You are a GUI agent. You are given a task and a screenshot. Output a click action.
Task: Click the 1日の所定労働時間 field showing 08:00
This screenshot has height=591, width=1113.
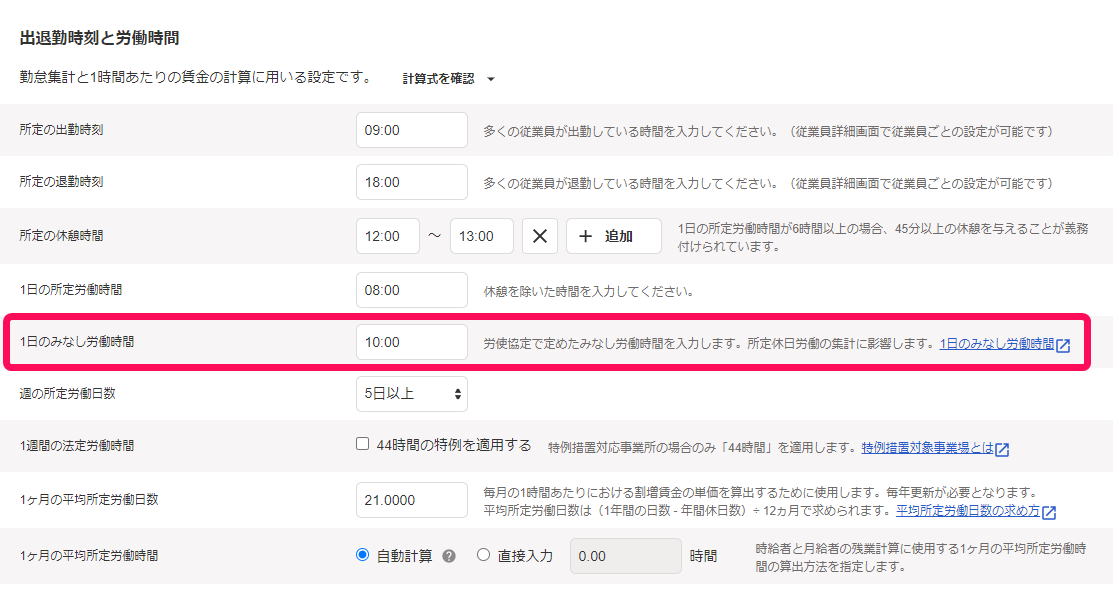tap(412, 290)
